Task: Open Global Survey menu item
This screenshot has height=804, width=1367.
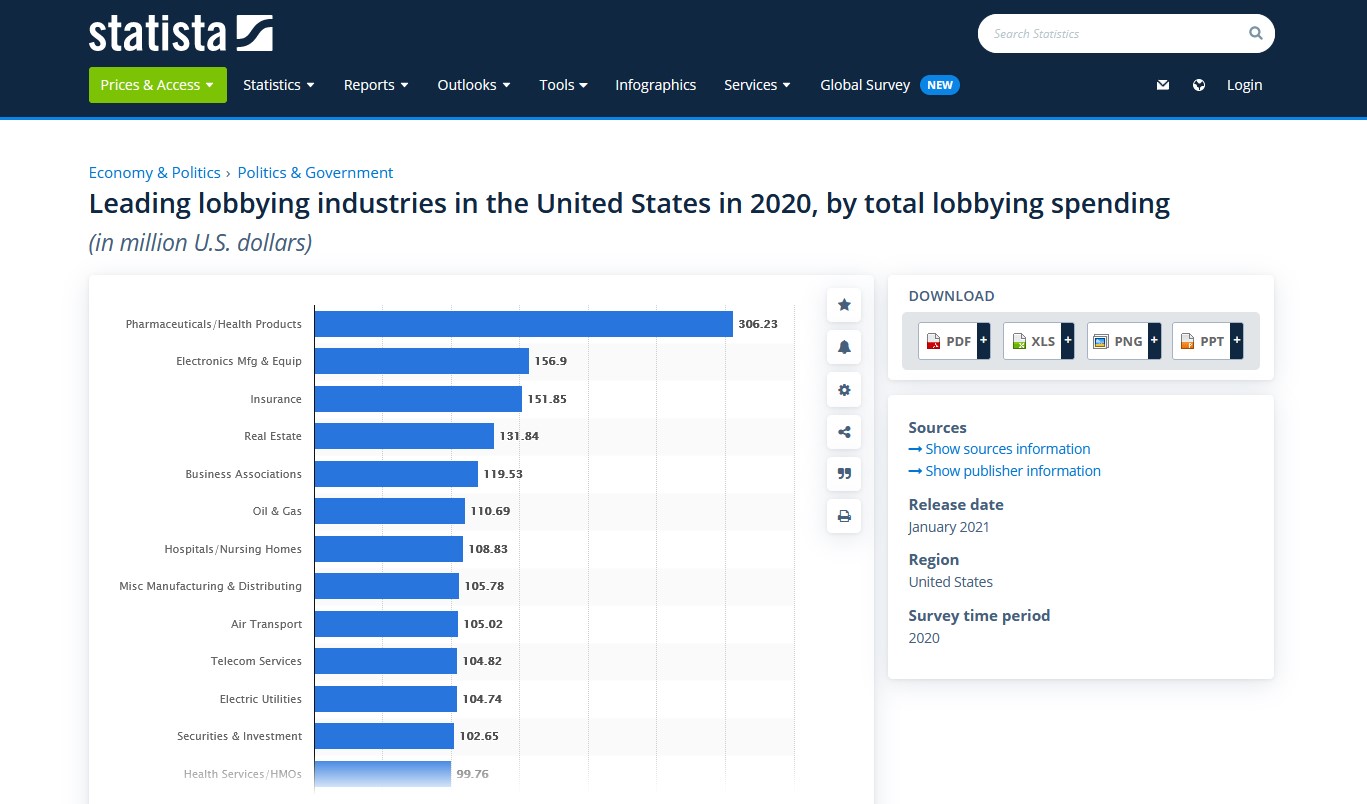Action: [865, 85]
